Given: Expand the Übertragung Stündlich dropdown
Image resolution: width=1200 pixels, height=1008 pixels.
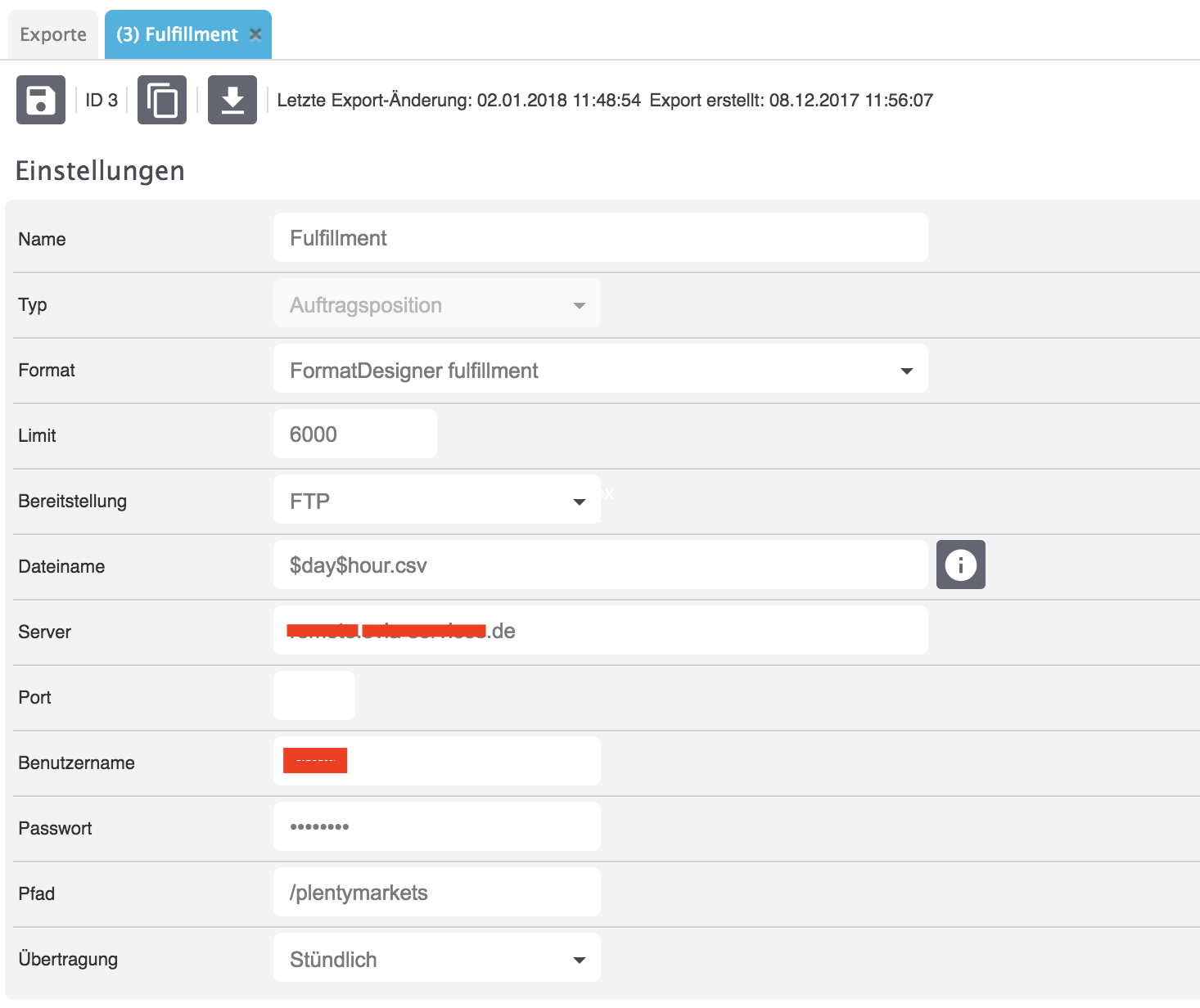Looking at the screenshot, I should pos(436,959).
